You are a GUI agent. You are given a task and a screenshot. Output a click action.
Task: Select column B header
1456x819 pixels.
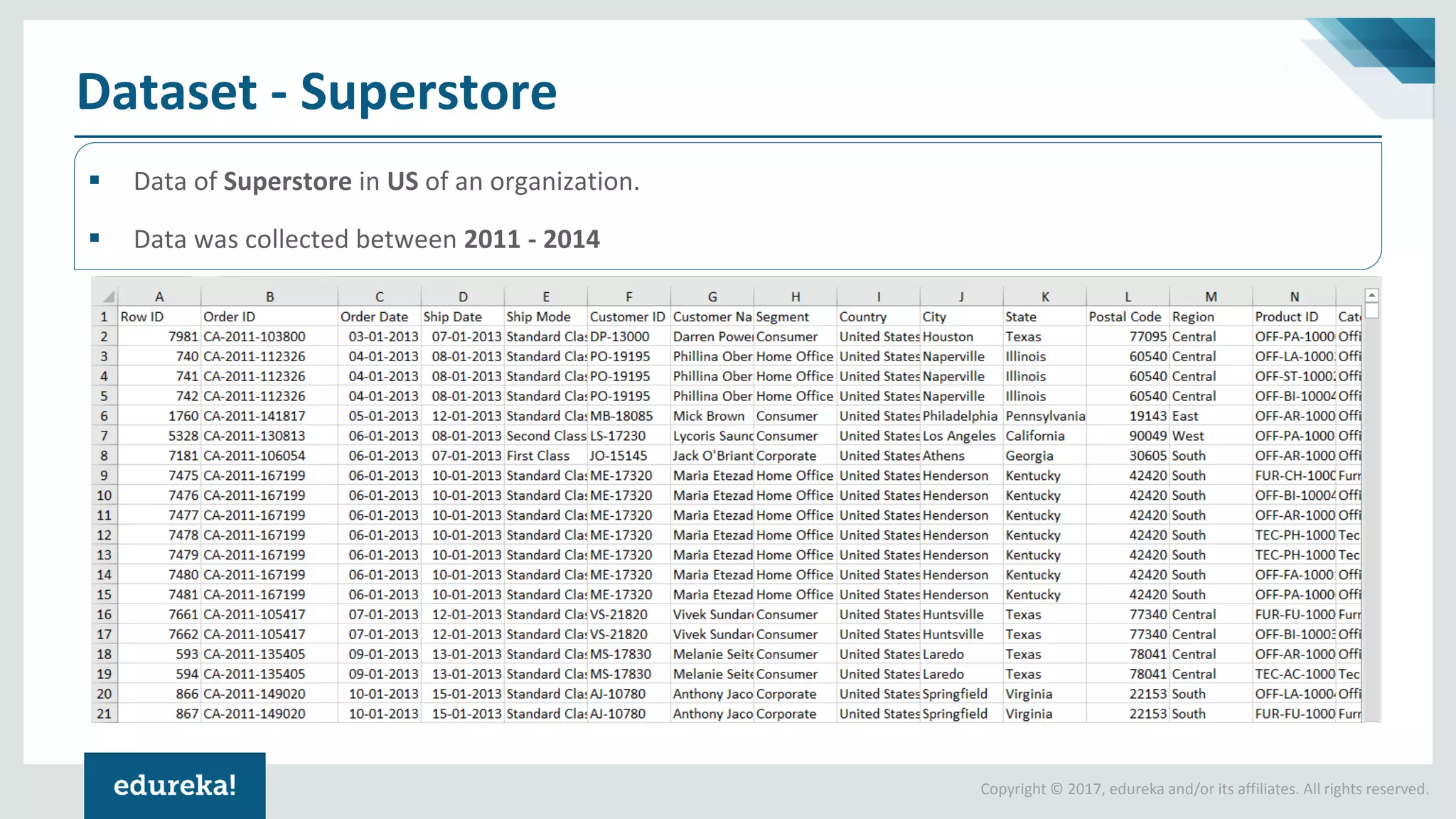(269, 296)
